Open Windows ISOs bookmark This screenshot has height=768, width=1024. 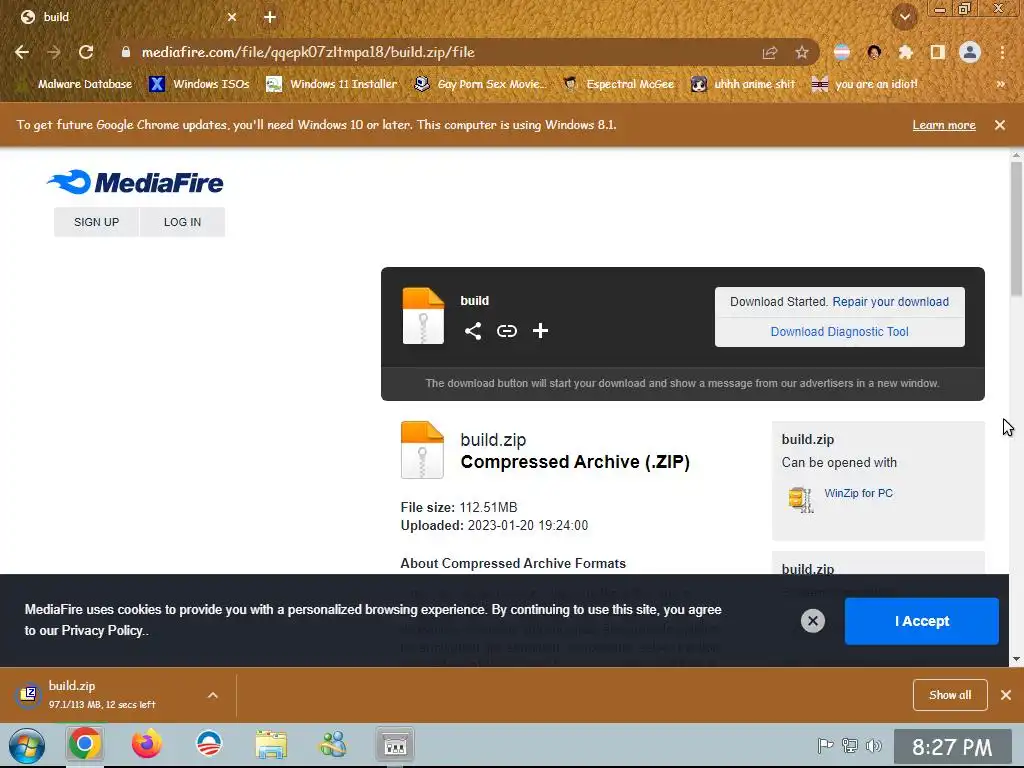tap(200, 84)
